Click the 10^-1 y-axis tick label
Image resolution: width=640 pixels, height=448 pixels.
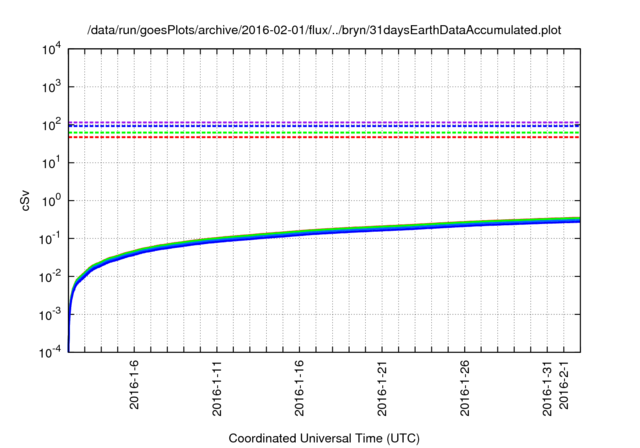pos(50,239)
